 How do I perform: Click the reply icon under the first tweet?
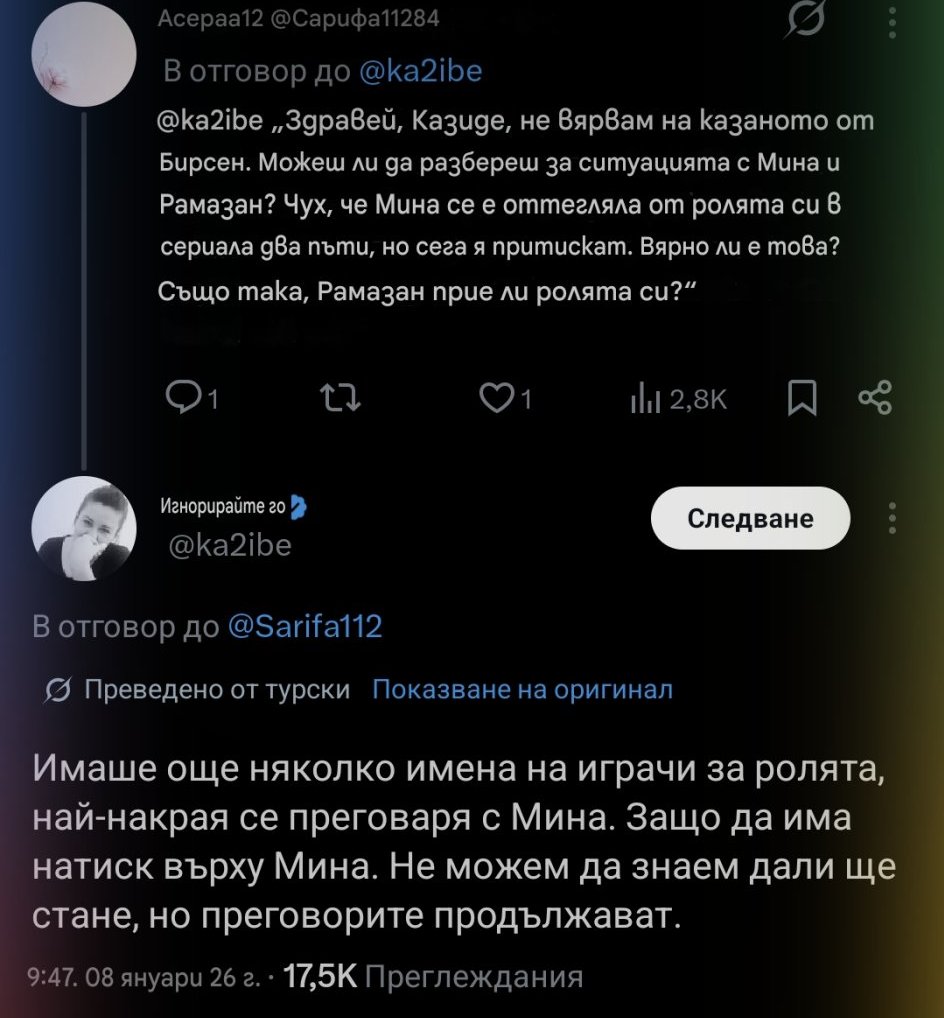(183, 400)
